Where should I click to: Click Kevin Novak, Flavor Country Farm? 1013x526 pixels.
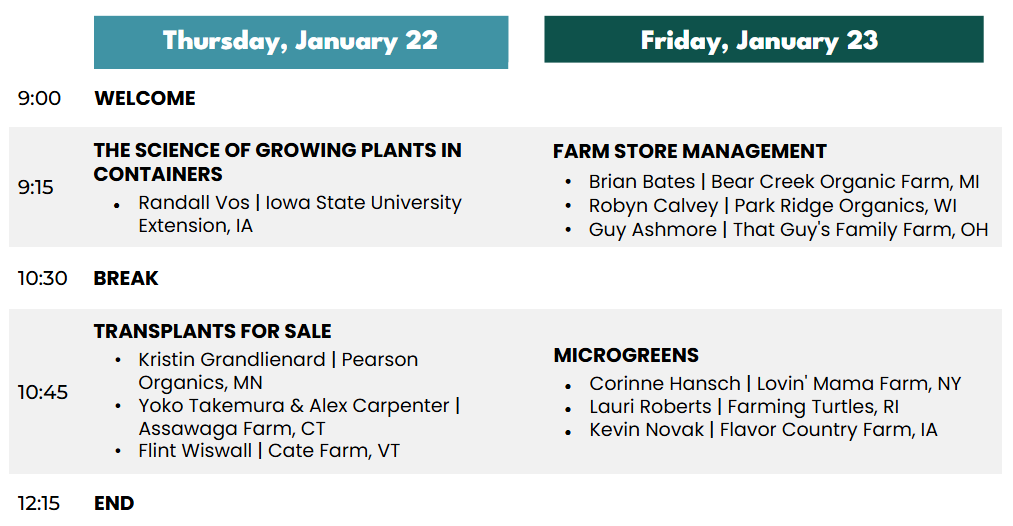763,431
